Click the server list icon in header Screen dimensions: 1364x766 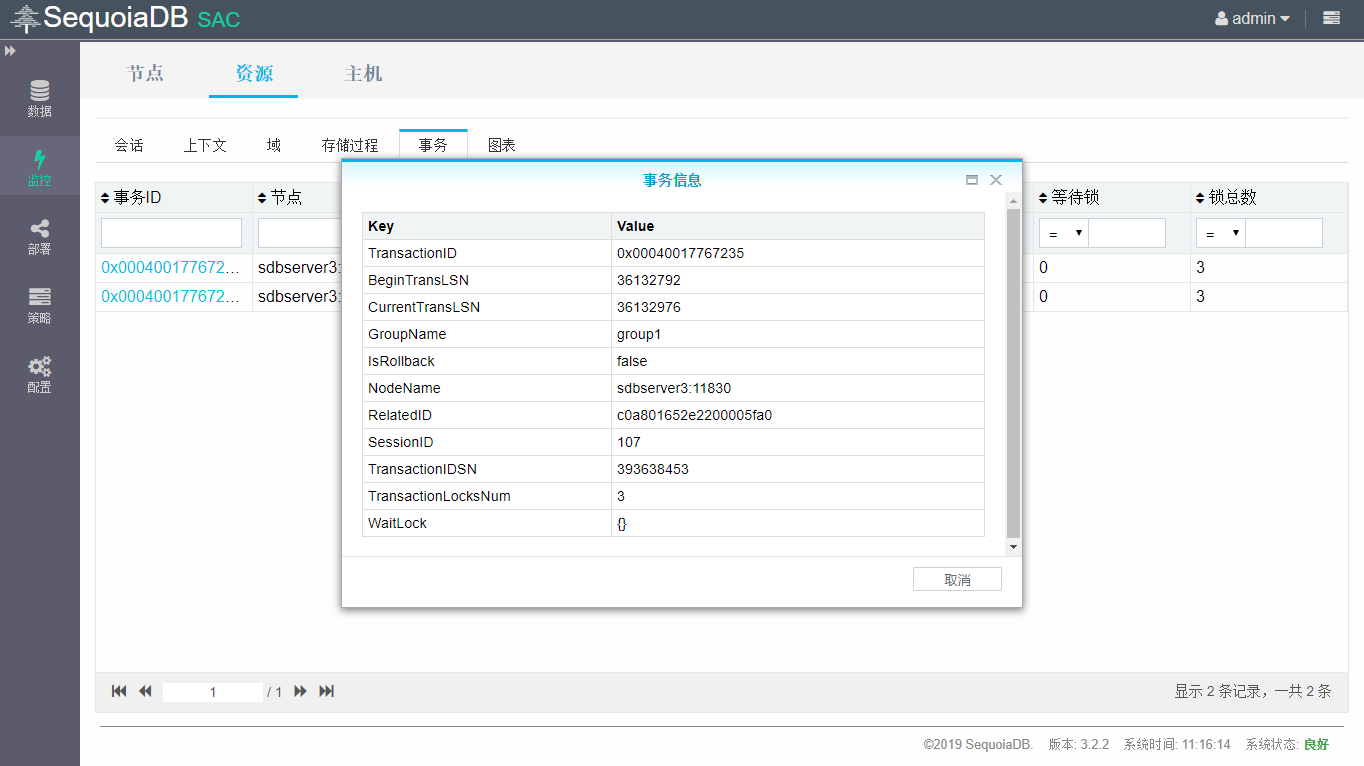pos(1331,18)
